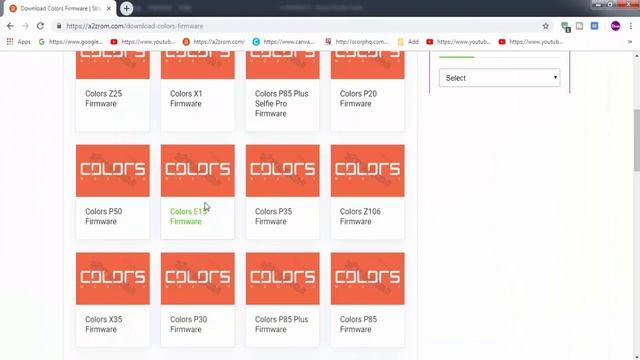Click the browser forward arrow
Image resolution: width=640 pixels, height=360 pixels.
click(x=25, y=26)
